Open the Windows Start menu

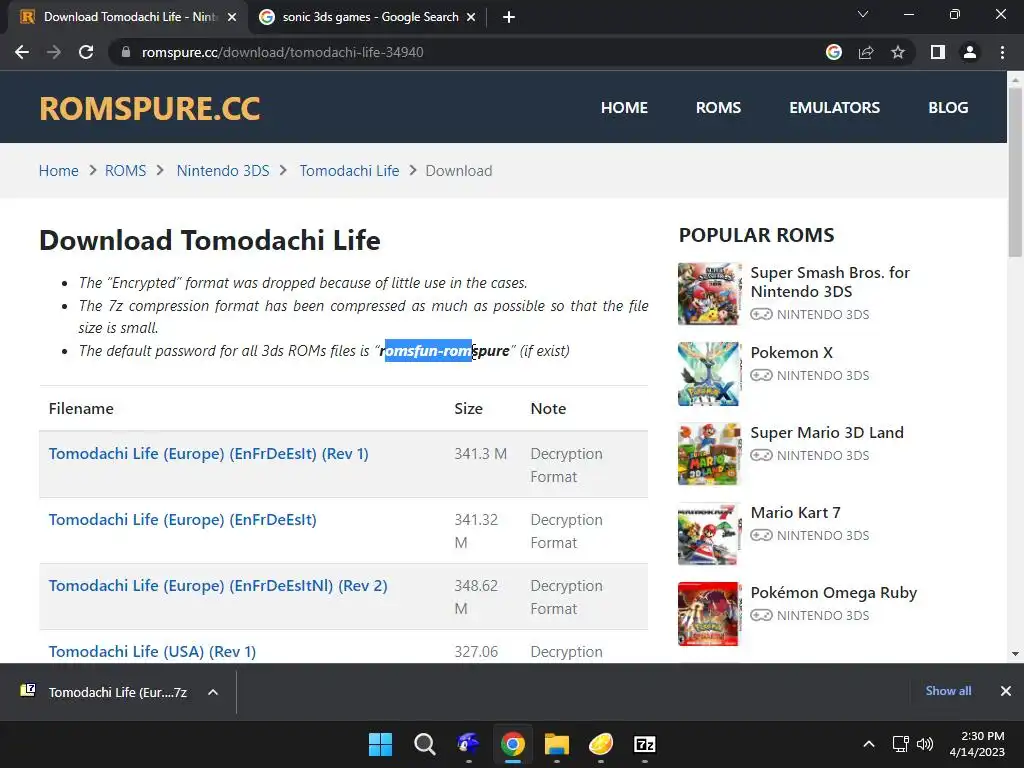[380, 744]
